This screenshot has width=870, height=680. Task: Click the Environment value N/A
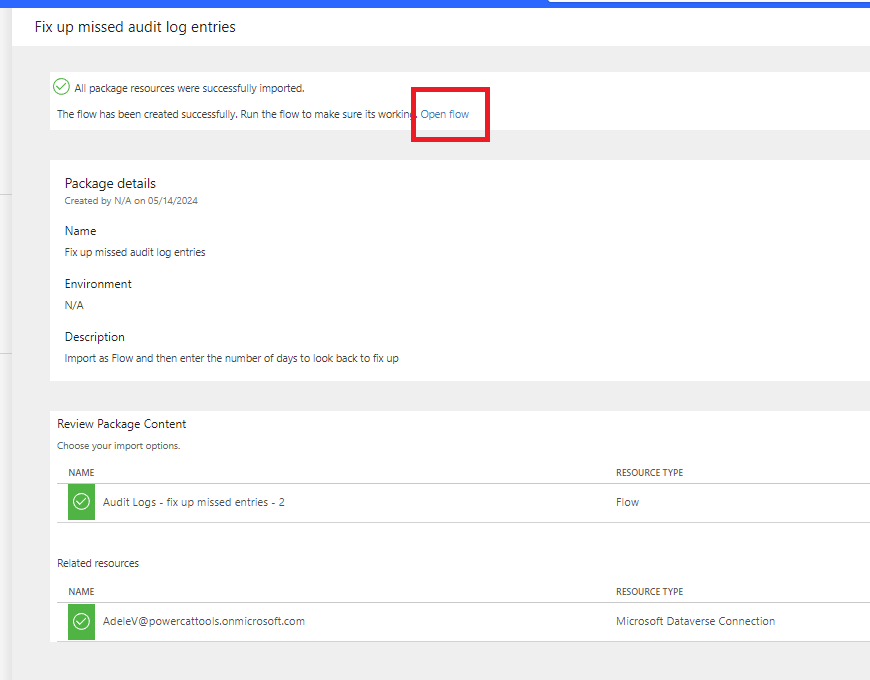(x=73, y=304)
